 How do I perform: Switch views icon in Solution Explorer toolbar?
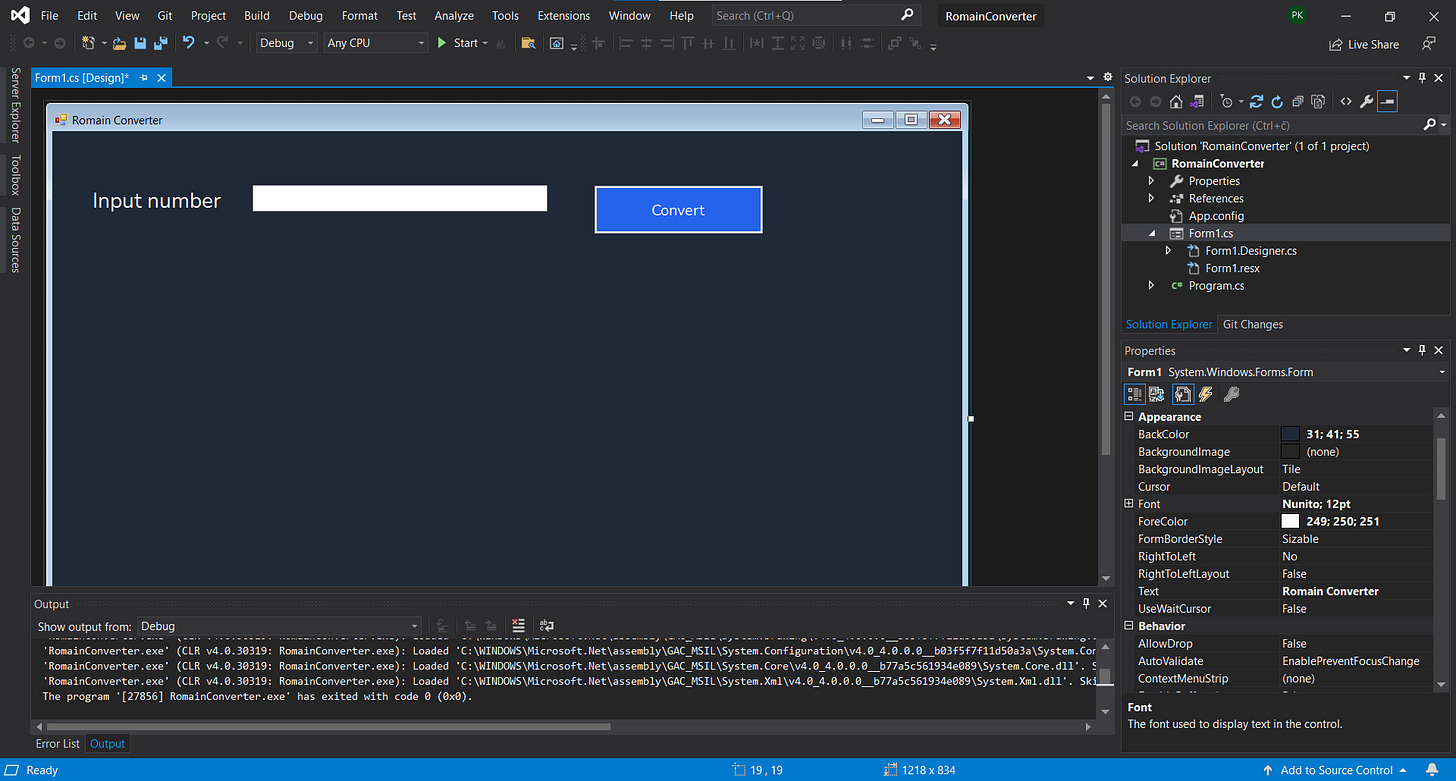[x=1196, y=101]
